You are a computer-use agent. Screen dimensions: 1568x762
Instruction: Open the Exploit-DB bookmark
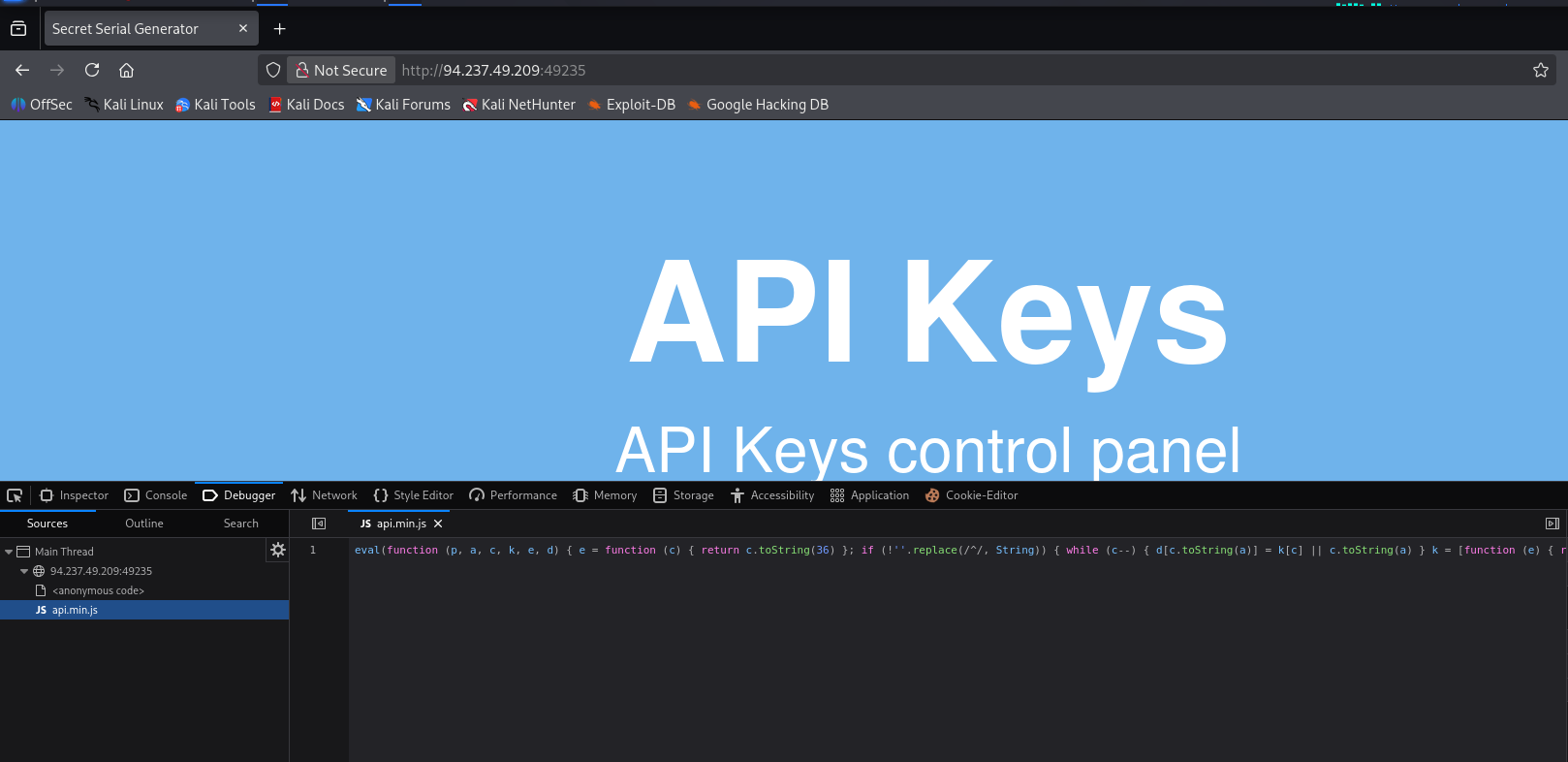631,105
